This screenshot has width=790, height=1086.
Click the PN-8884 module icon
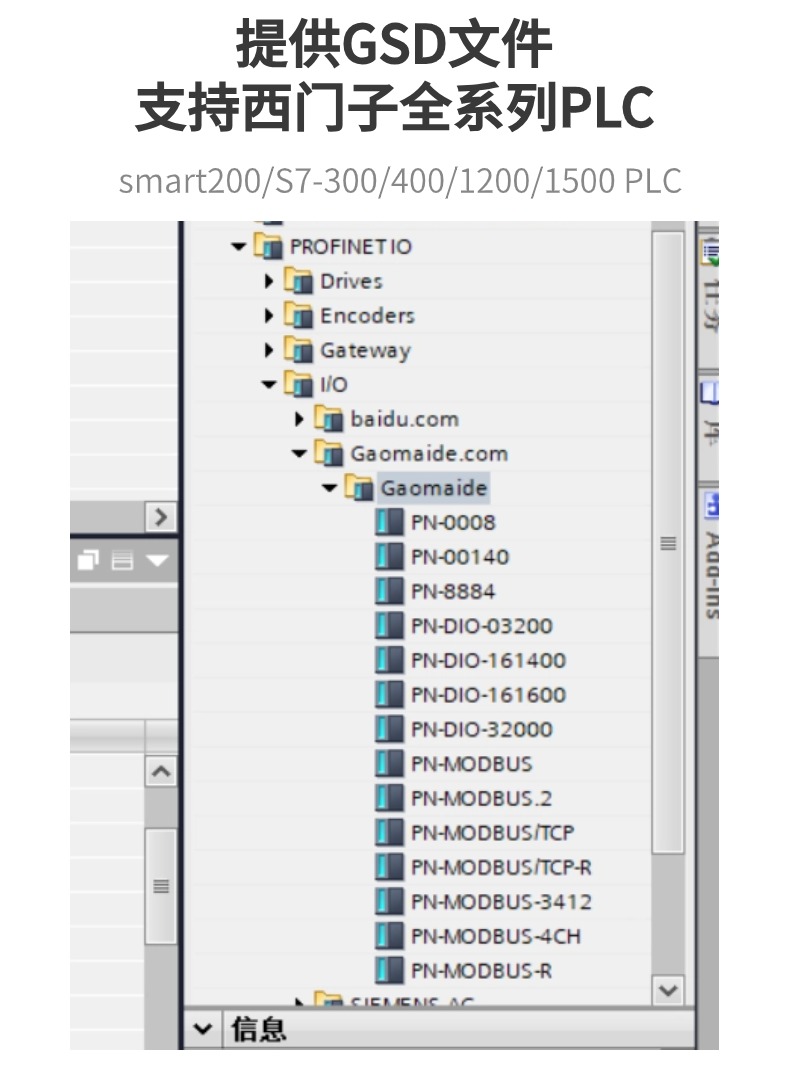point(389,591)
